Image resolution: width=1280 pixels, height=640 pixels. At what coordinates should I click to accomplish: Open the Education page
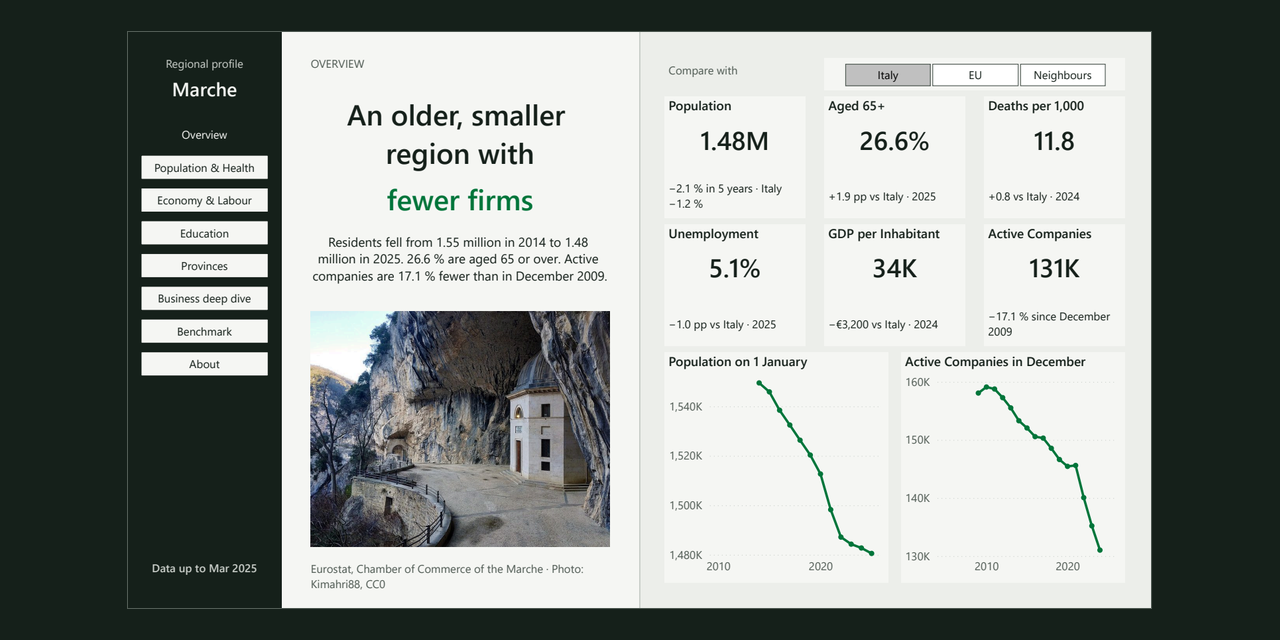click(204, 233)
